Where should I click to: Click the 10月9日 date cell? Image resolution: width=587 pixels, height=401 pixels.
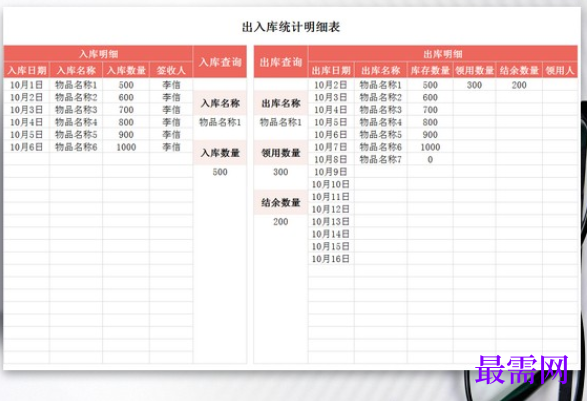tap(331, 172)
